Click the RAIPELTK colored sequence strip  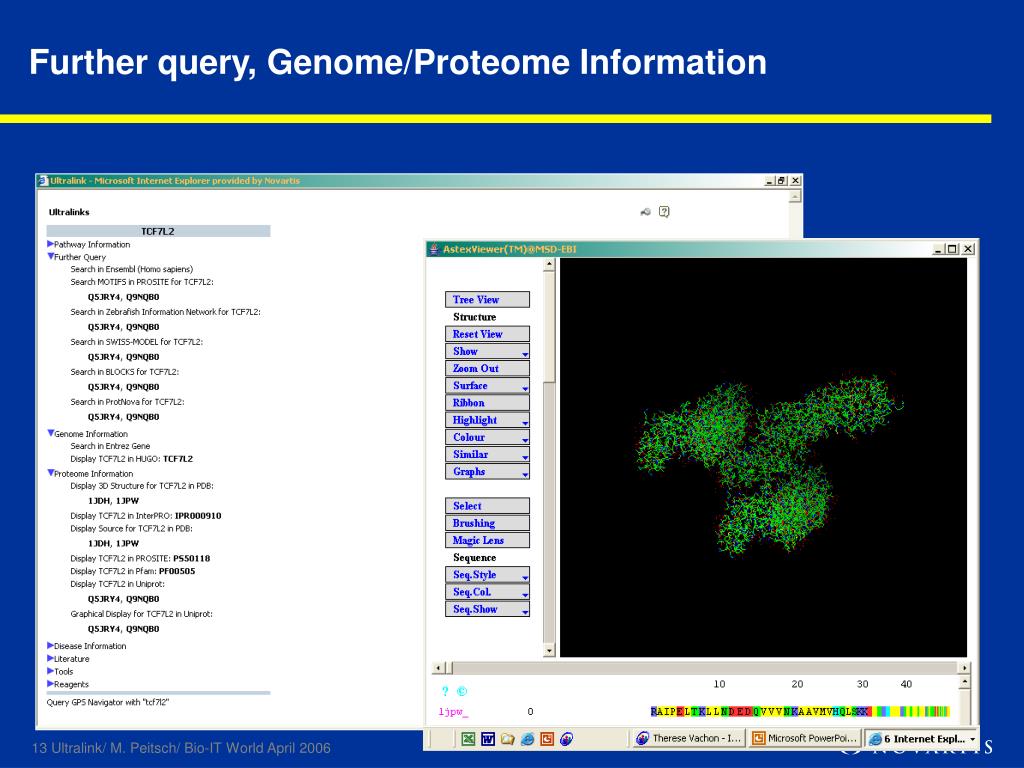pyautogui.click(x=799, y=711)
